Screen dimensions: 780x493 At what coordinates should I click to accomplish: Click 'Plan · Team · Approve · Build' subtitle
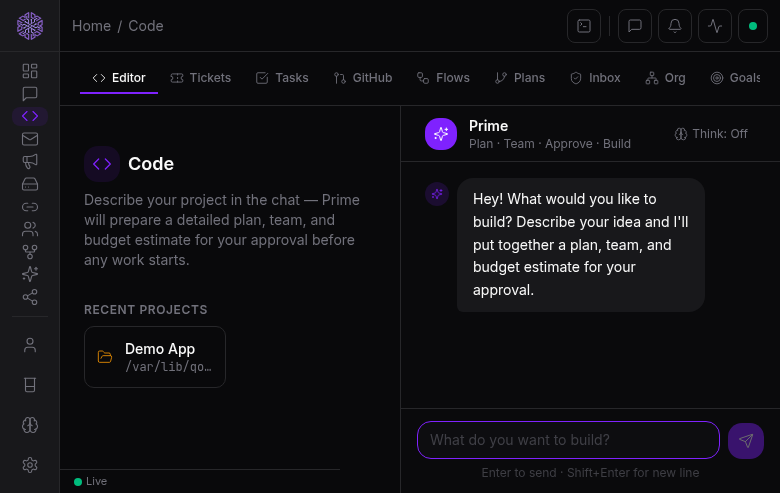click(x=550, y=144)
